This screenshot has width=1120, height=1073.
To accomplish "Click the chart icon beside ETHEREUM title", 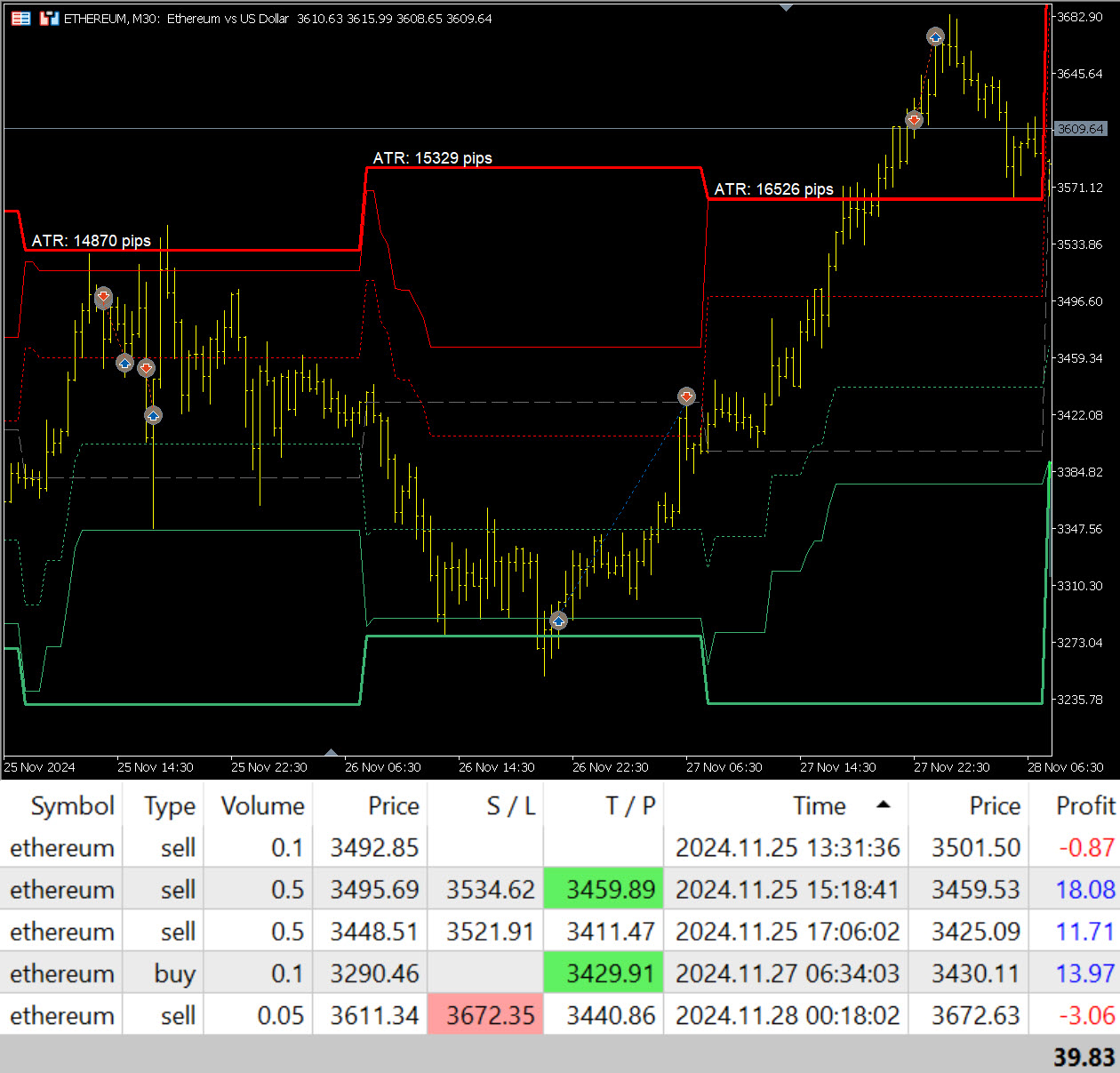I will tap(49, 18).
